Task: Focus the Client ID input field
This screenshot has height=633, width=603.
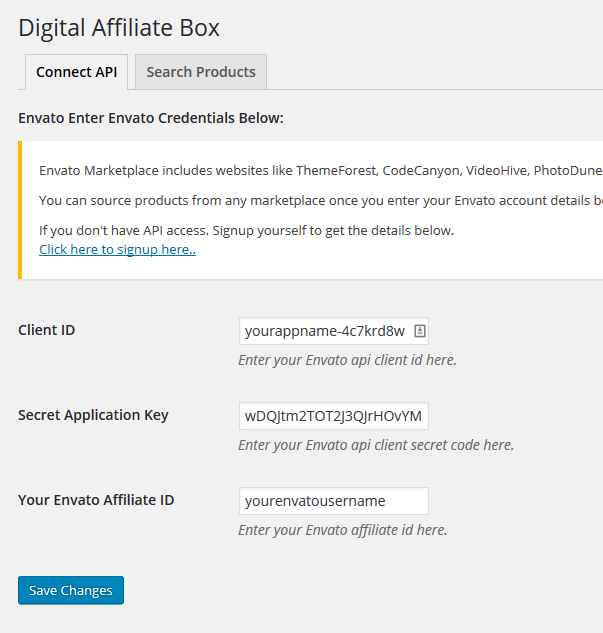Action: pyautogui.click(x=333, y=331)
